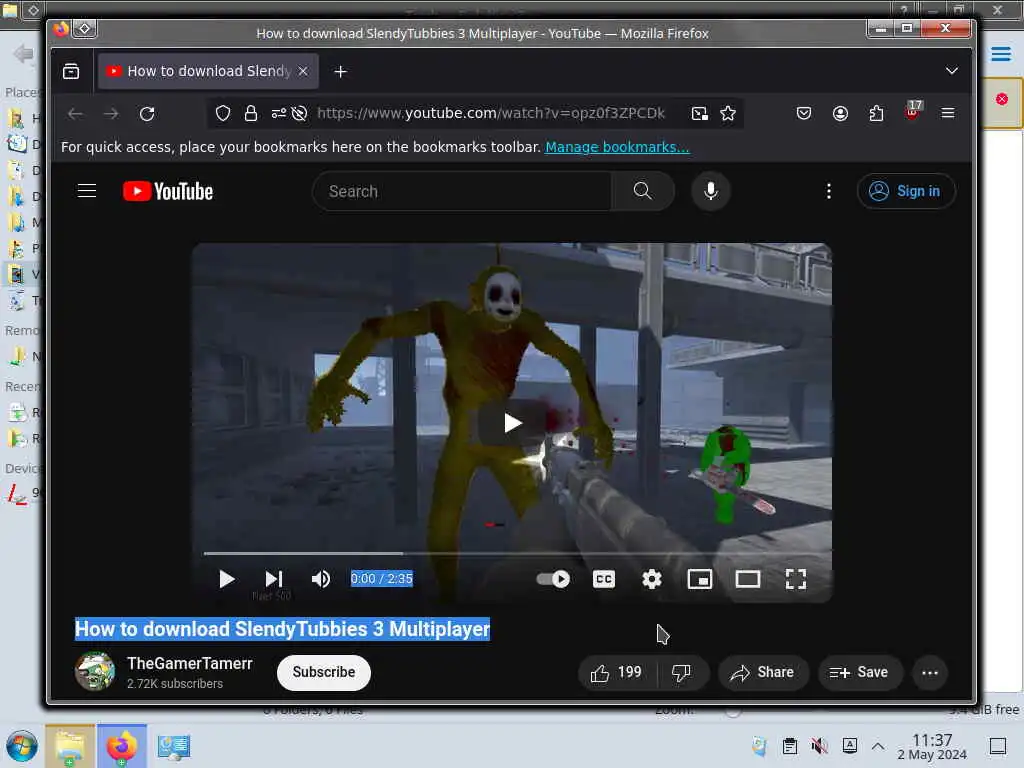Screen dimensions: 1024x768
Task: Show desktop via taskbar corner button
Action: [998, 746]
